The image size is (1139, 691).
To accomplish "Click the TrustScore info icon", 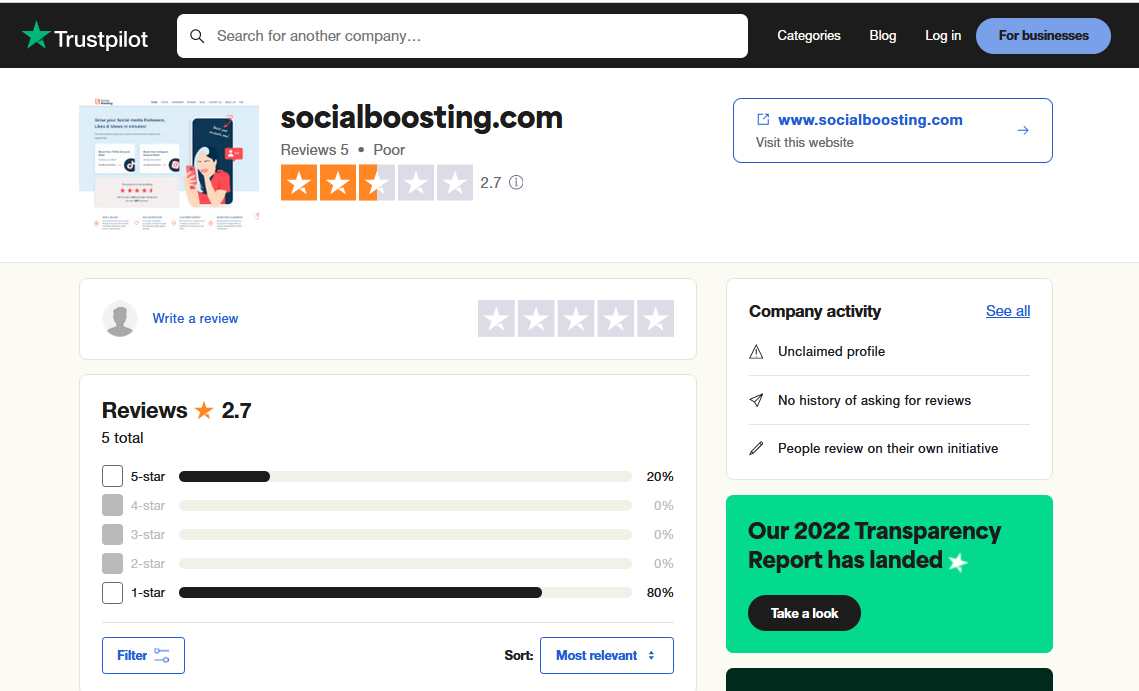I will tap(516, 182).
